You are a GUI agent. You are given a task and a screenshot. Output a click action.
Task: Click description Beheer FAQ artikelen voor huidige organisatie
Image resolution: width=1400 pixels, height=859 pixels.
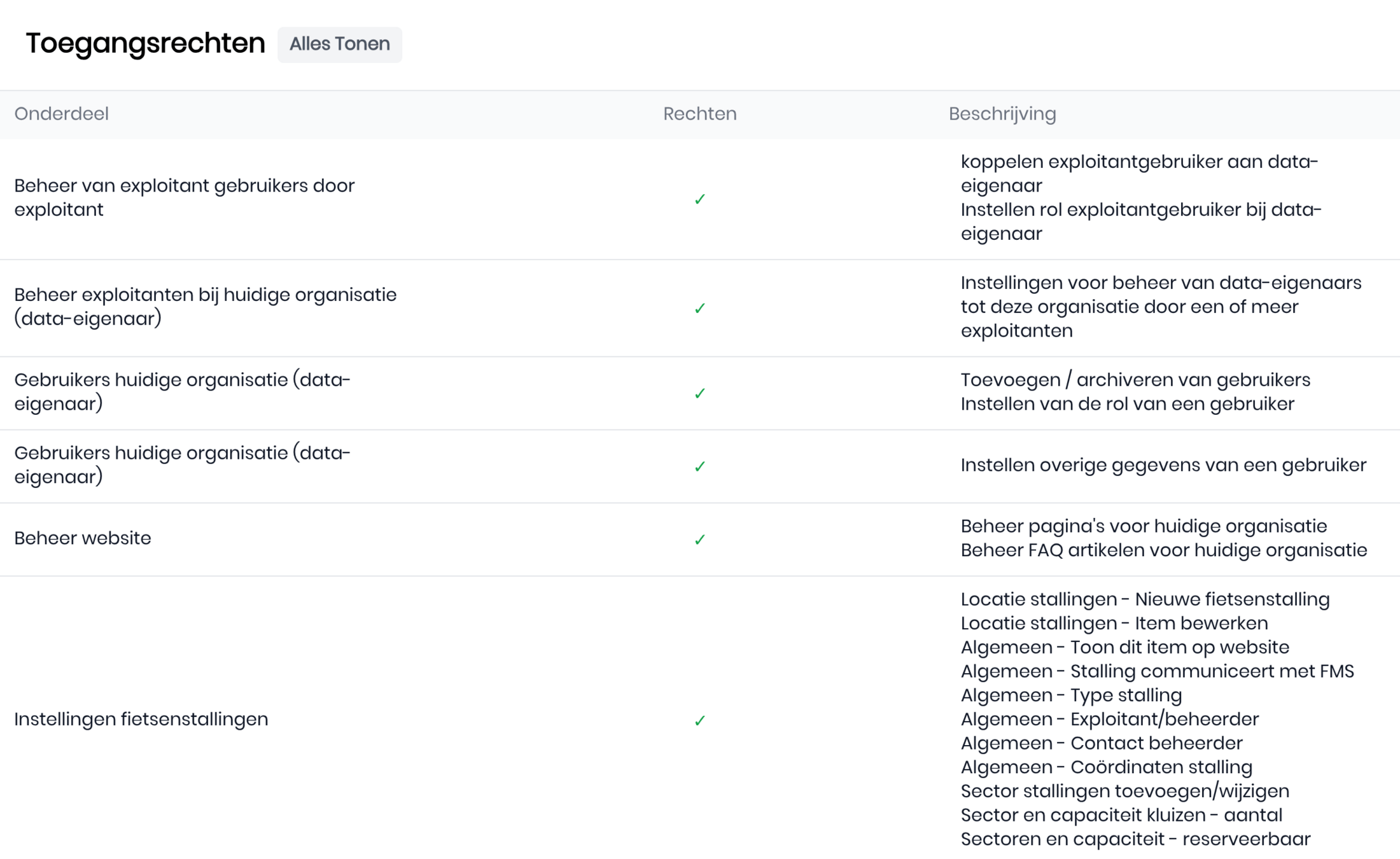[1163, 550]
